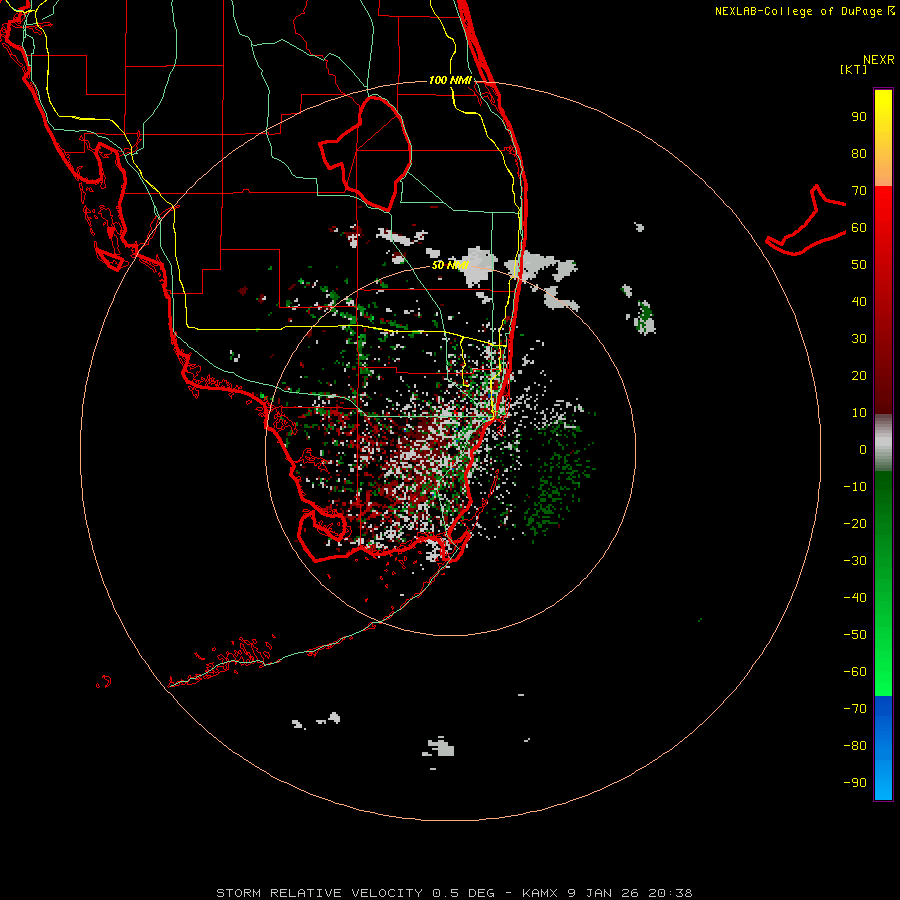Click the -30 value on velocity scale
This screenshot has height=900, width=900.
click(x=855, y=561)
